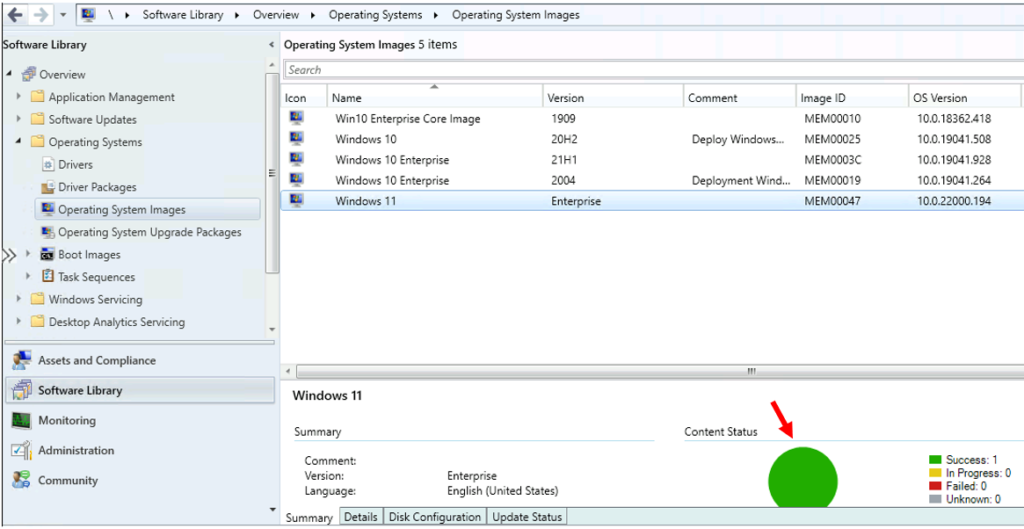1024x529 pixels.
Task: Switch to the Summary tab
Action: click(309, 517)
